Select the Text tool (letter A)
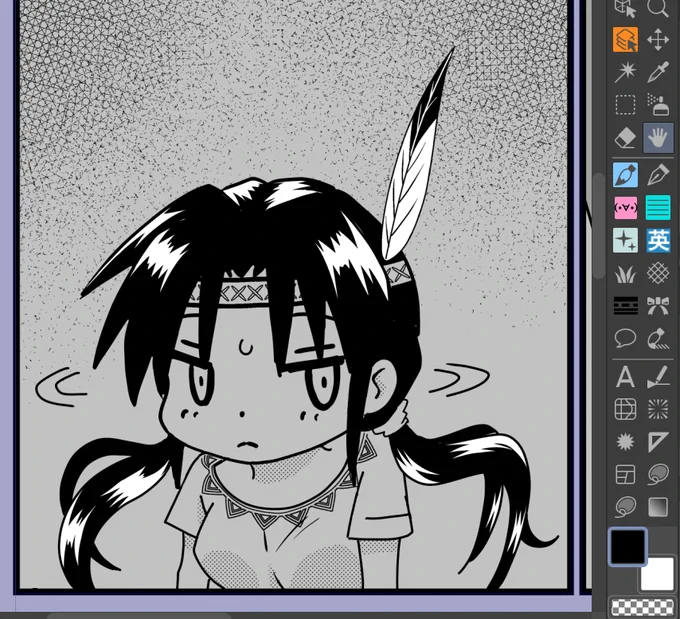This screenshot has height=619, width=680. [625, 377]
